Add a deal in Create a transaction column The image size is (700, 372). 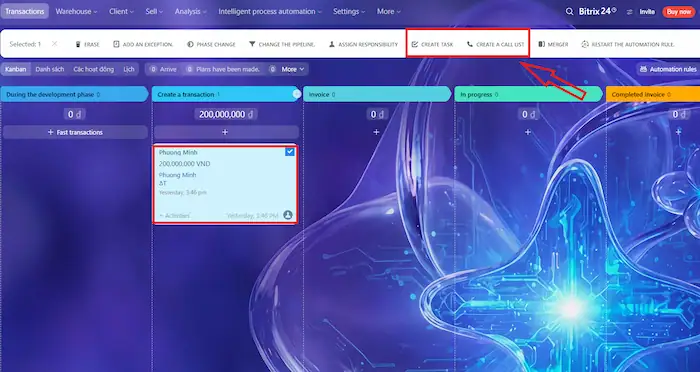point(225,132)
